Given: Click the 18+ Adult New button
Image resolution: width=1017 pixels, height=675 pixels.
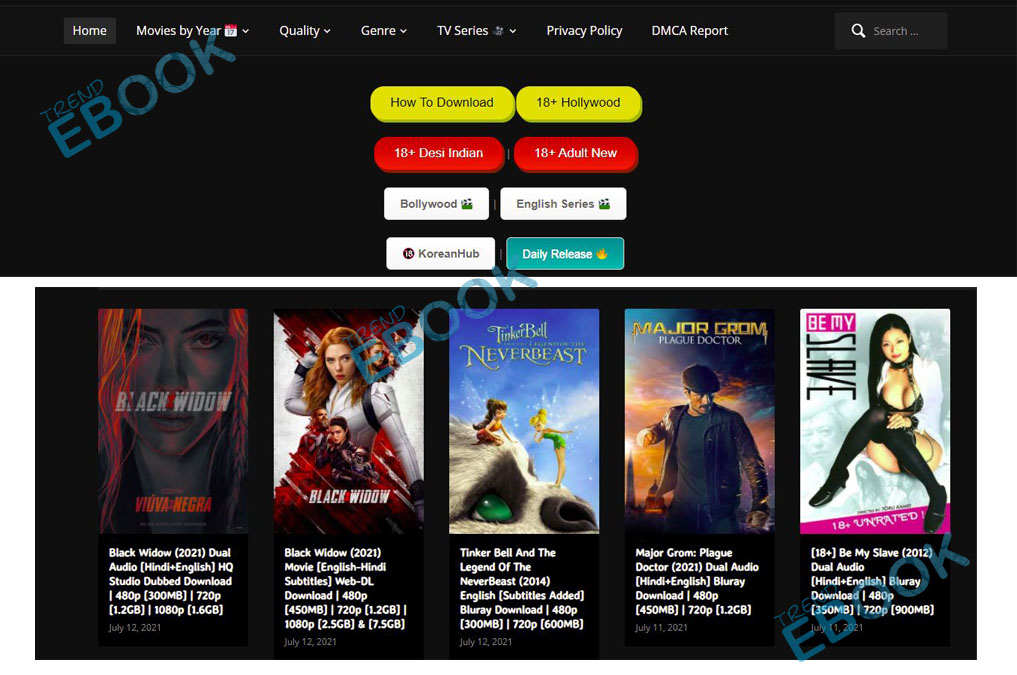Looking at the screenshot, I should tap(575, 154).
